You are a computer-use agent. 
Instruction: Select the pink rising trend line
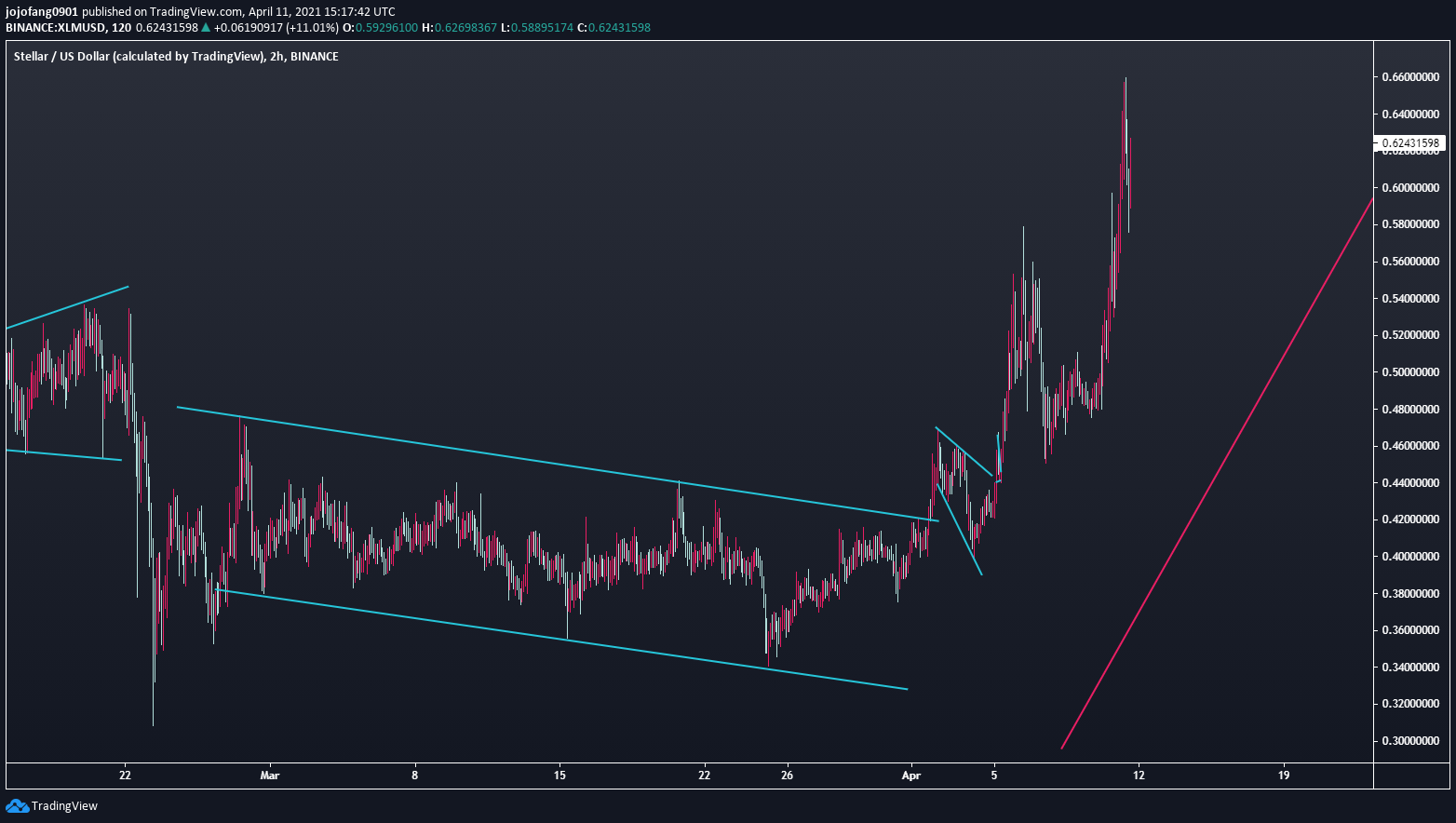(1218, 473)
